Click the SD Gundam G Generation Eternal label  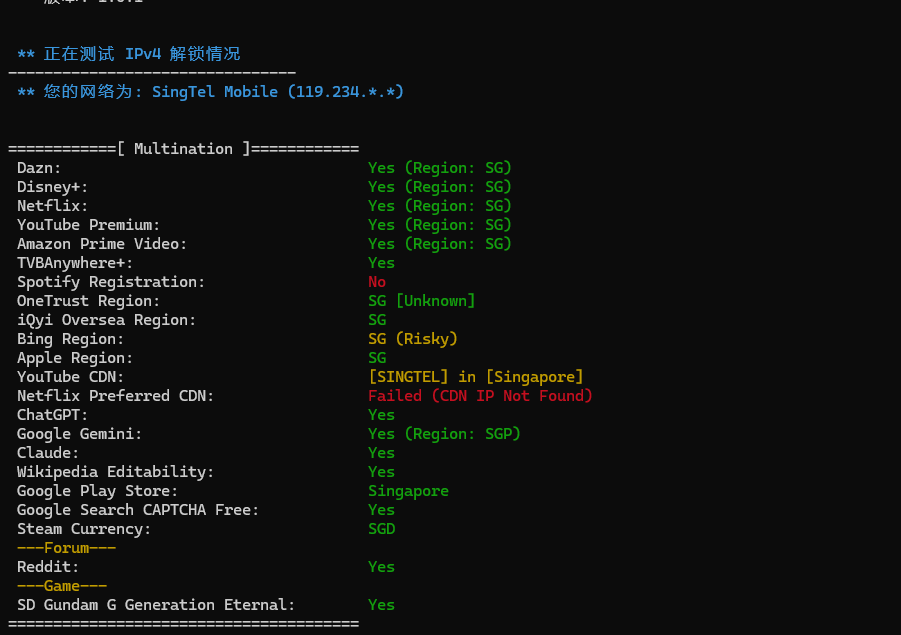(x=156, y=605)
